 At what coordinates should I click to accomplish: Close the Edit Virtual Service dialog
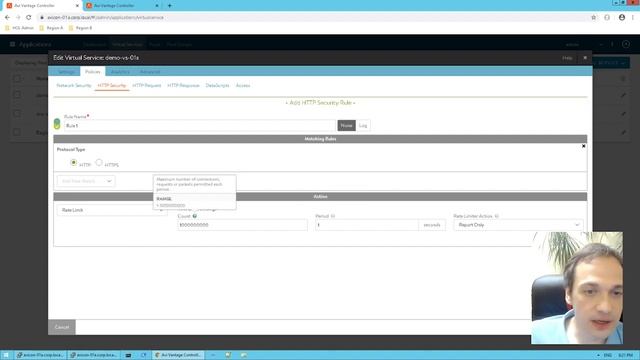point(585,58)
